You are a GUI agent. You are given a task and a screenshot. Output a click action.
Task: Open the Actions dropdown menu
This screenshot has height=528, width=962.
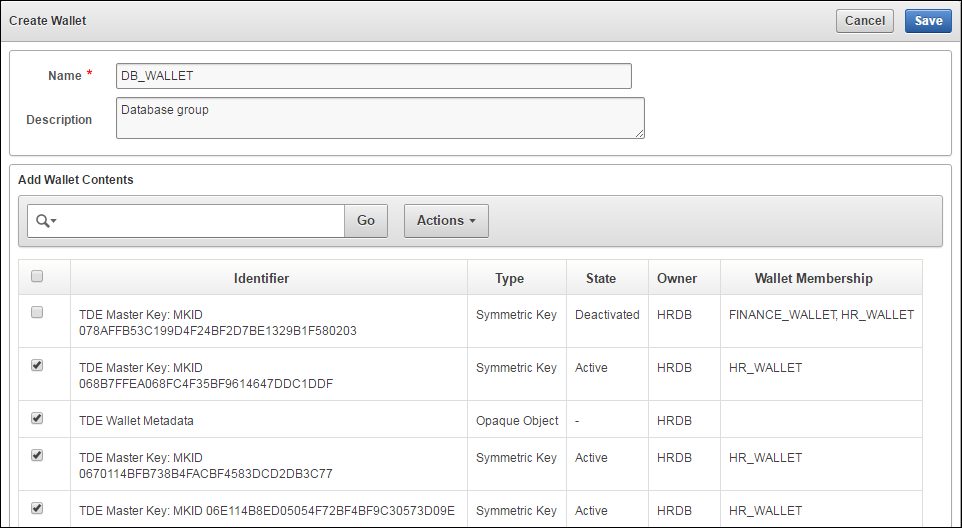[x=446, y=221]
